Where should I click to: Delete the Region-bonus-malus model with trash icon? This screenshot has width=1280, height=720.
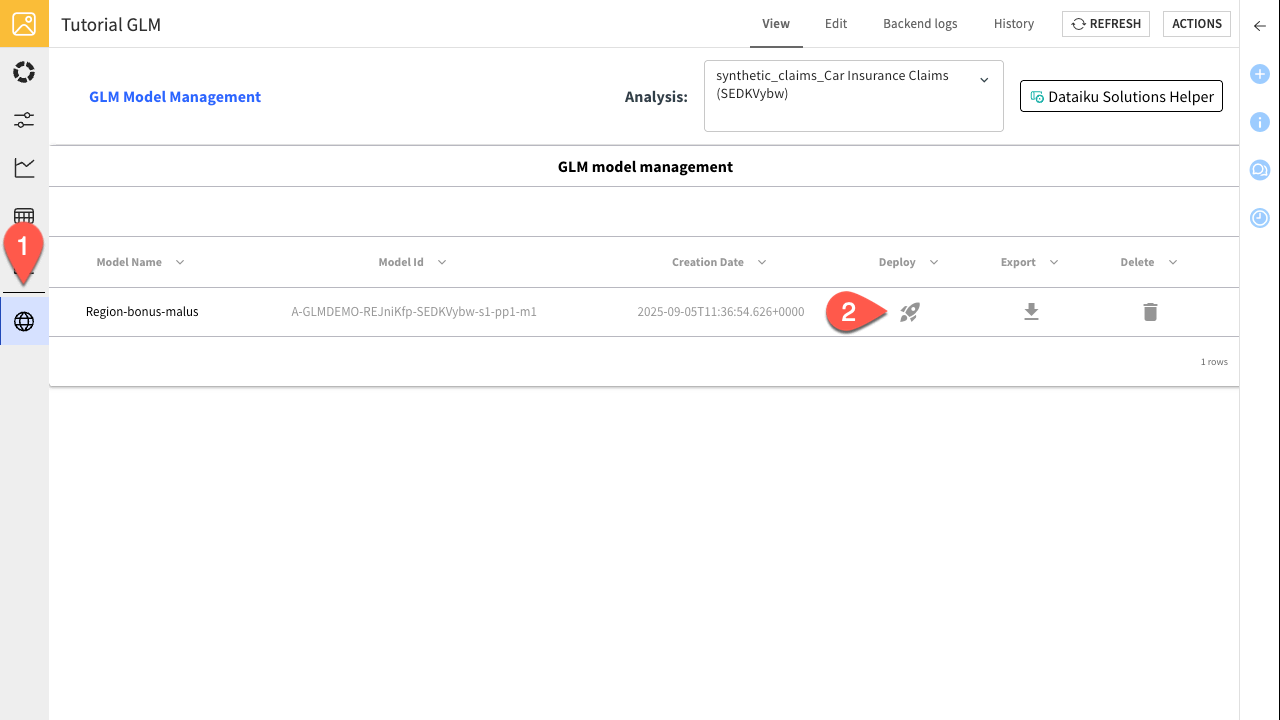click(1150, 312)
